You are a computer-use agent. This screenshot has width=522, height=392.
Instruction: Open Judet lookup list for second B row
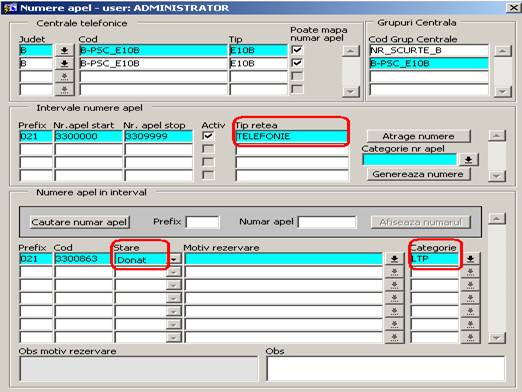[64, 63]
